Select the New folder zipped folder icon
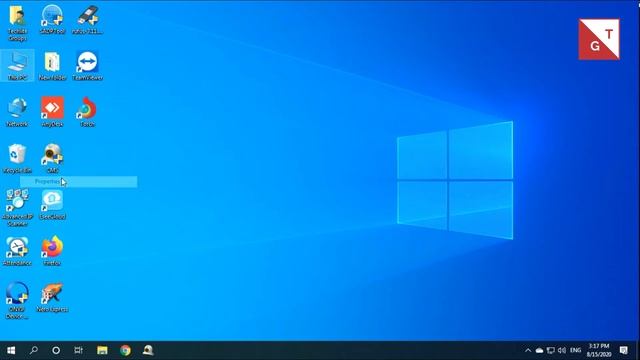The image size is (640, 360). click(x=52, y=66)
